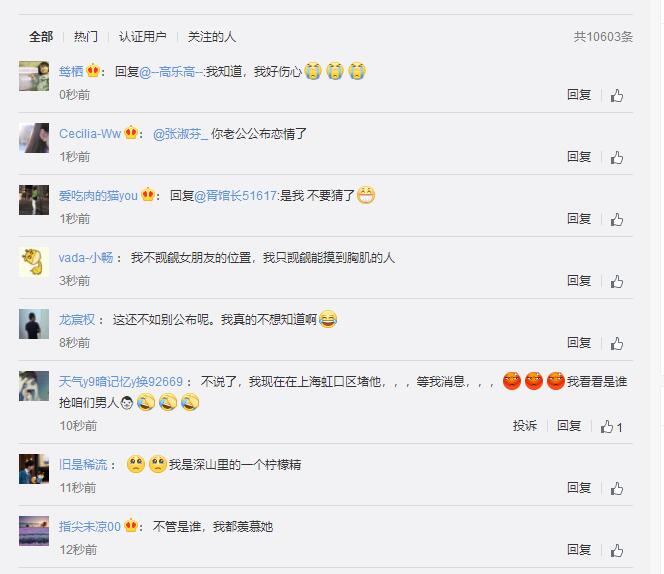The width and height of the screenshot is (664, 574).
Task: Switch to the 热门 comments tab
Action: (x=86, y=37)
